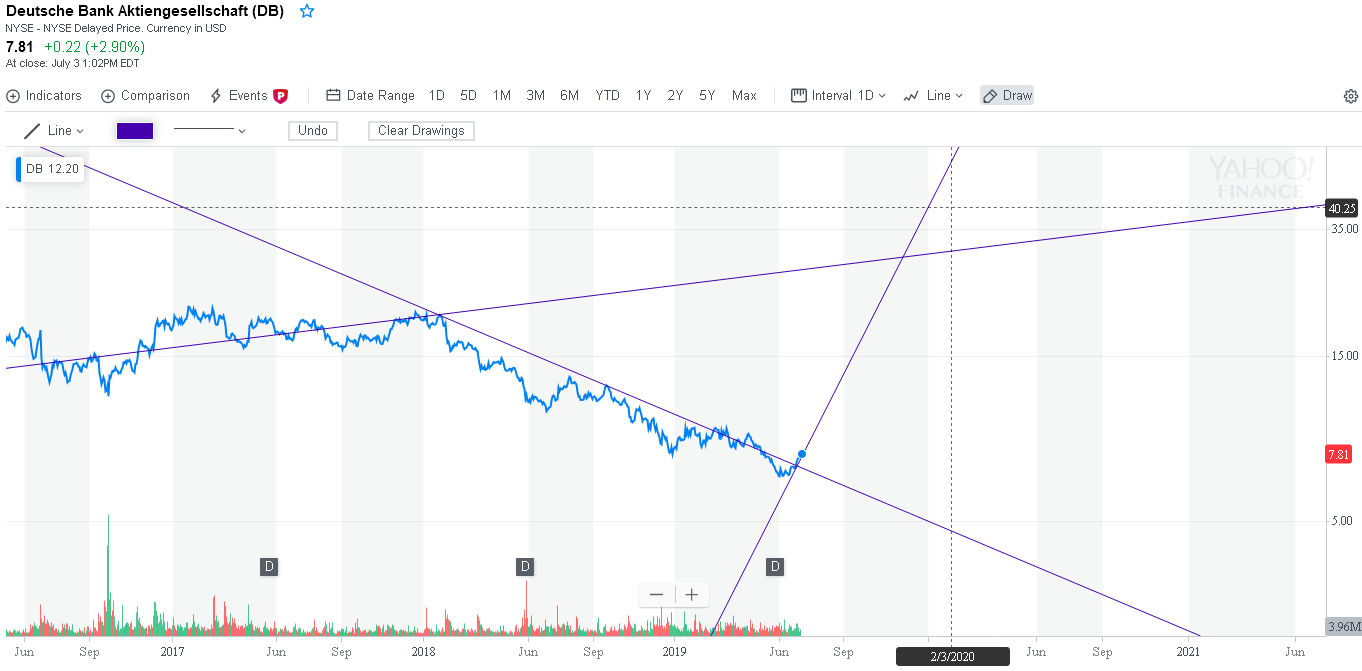
Task: Open the chart type Line dropdown
Action: pyautogui.click(x=940, y=95)
